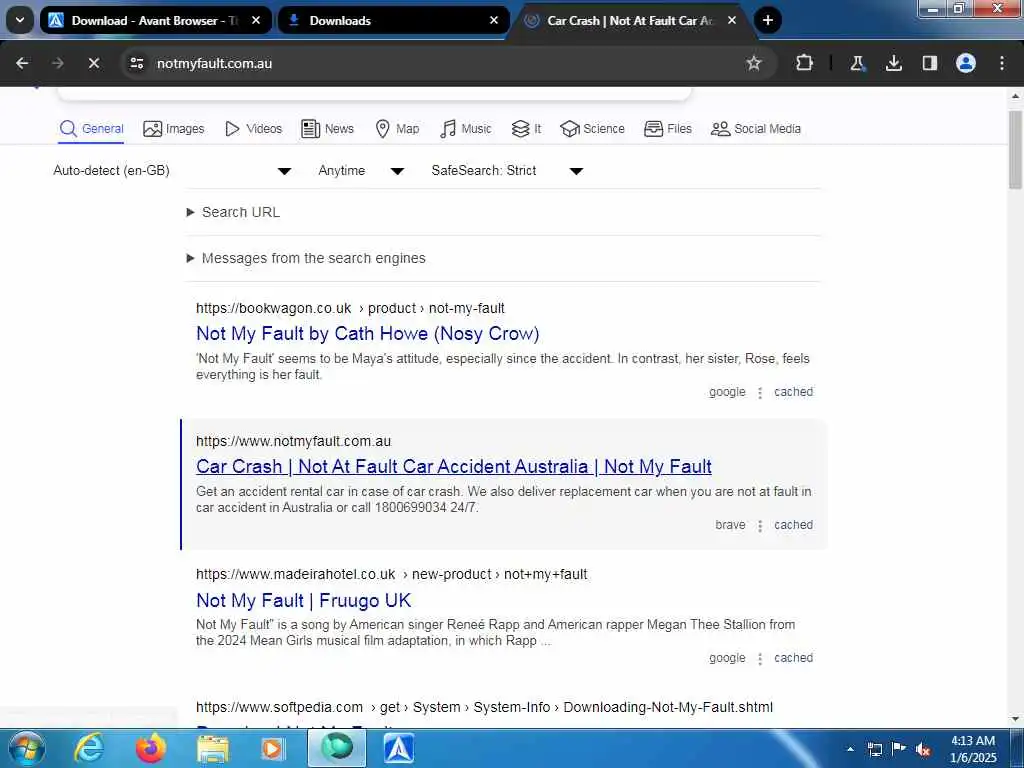
Task: Close the Downloads tab
Action: 494,20
